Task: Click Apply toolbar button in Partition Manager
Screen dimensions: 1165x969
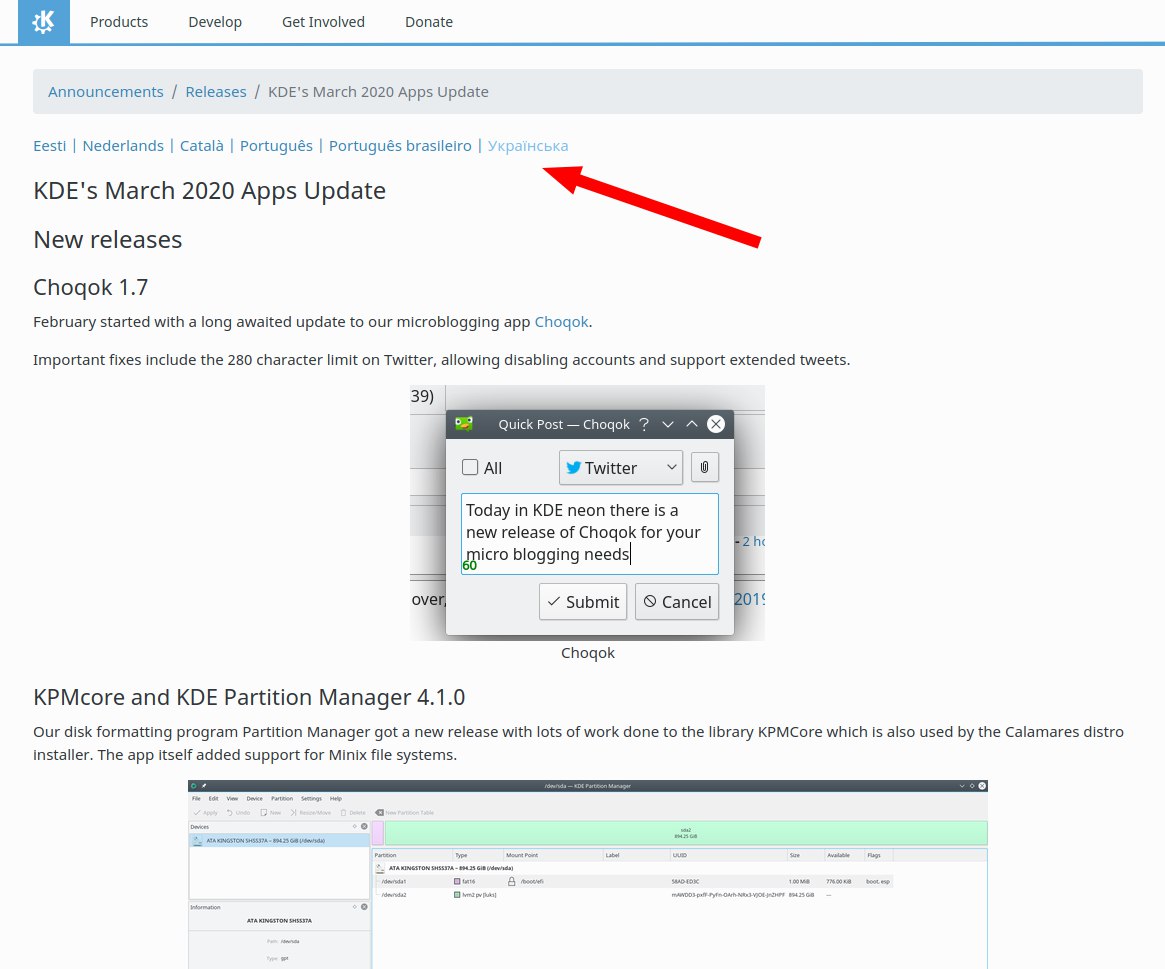Action: 206,813
